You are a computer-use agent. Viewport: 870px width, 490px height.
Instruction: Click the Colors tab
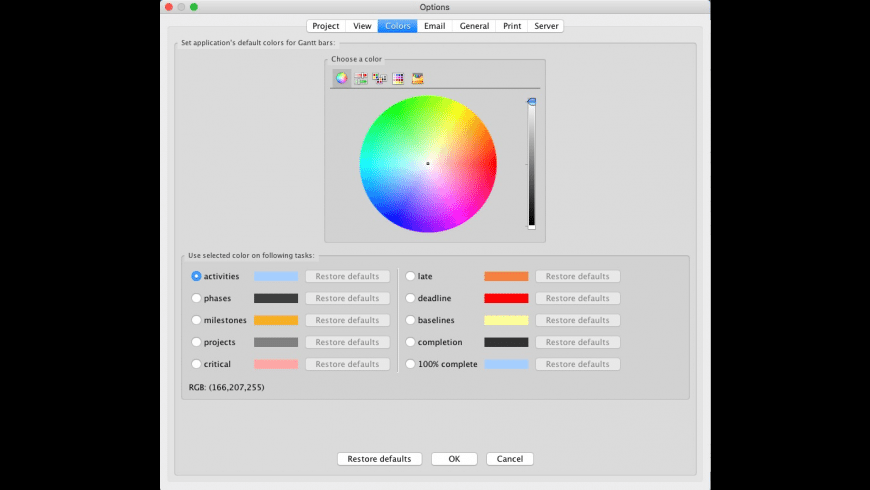pyautogui.click(x=398, y=26)
